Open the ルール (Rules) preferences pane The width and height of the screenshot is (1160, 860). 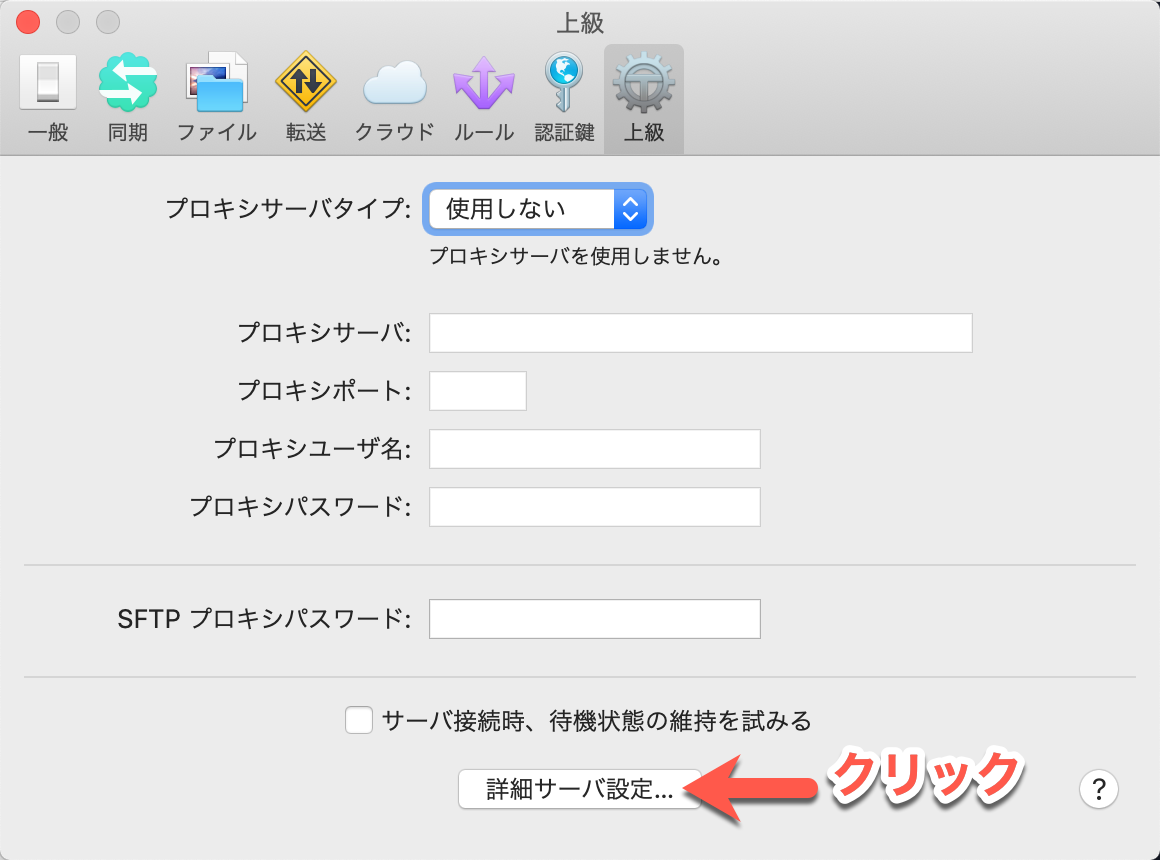click(x=484, y=99)
